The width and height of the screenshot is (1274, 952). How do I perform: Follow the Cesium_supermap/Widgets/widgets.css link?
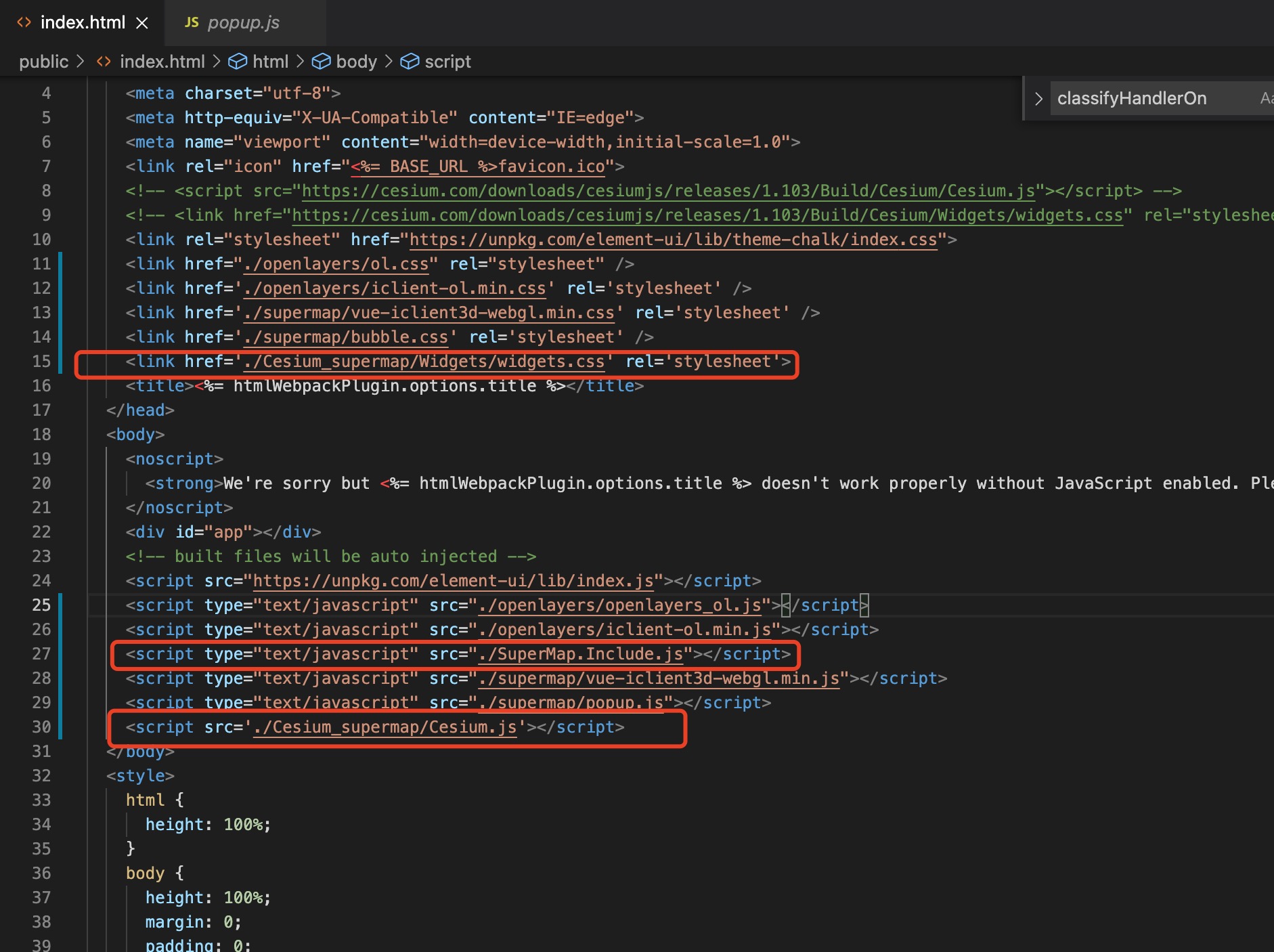(424, 362)
